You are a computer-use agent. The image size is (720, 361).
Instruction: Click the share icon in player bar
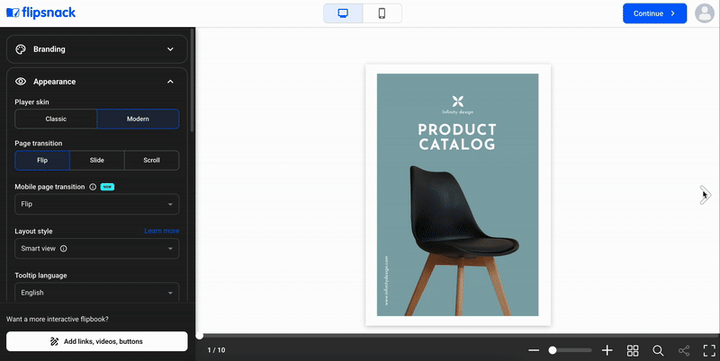tap(684, 350)
